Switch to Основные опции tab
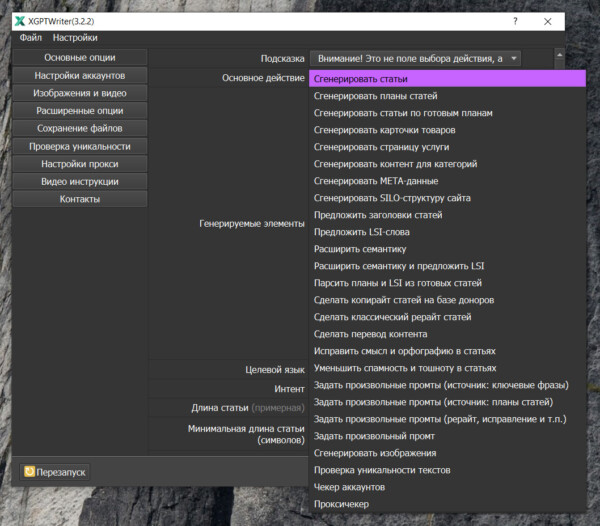Viewport: 600px width, 526px height. [80, 57]
